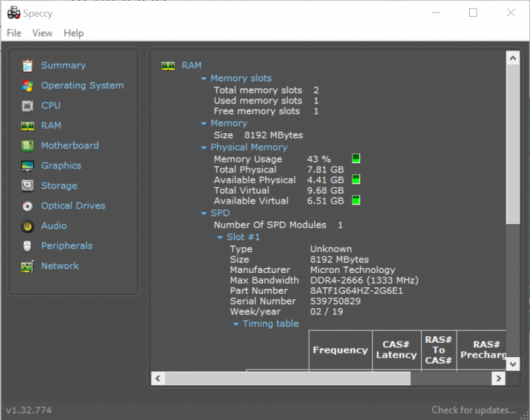Collapse the Memory slots group
This screenshot has width=530, height=420.
pyautogui.click(x=203, y=78)
